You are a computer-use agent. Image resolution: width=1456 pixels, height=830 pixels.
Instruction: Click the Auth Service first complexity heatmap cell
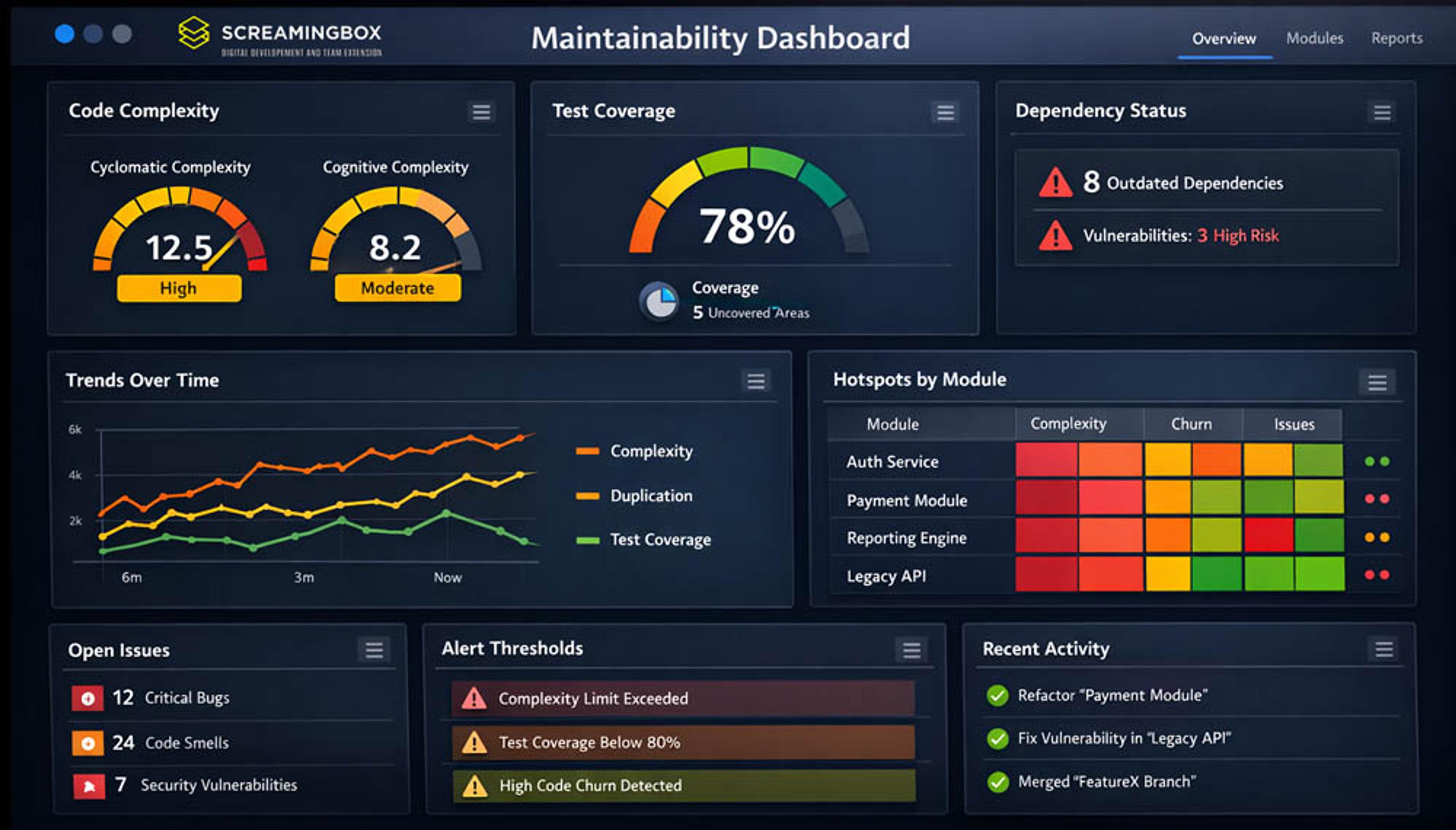tap(1046, 460)
